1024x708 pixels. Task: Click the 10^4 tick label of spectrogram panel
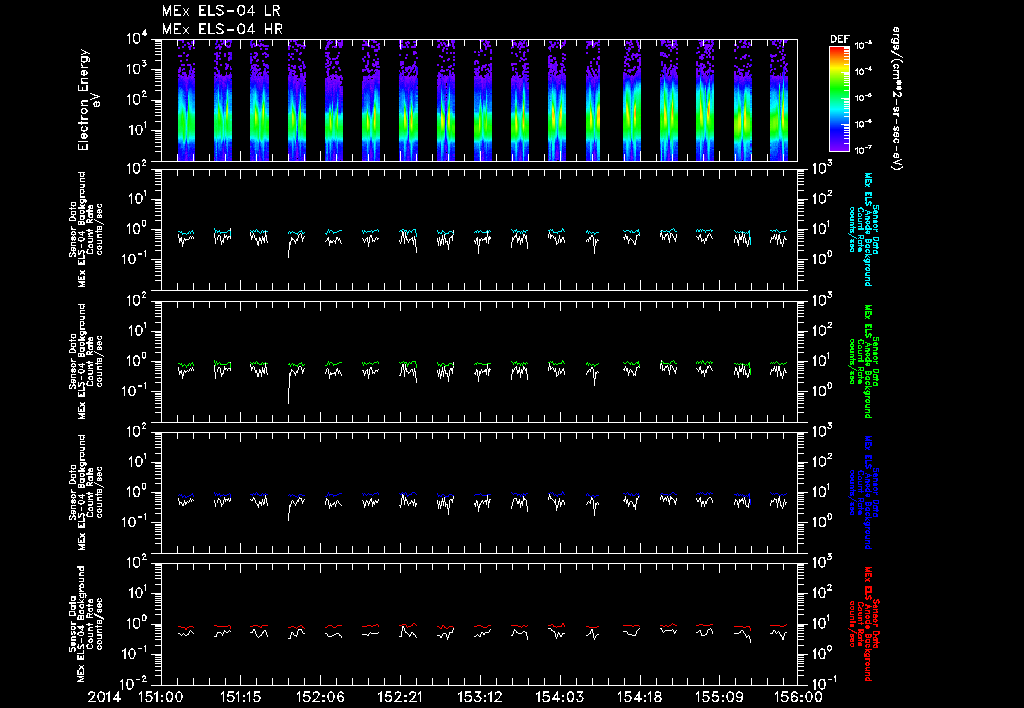tap(136, 38)
